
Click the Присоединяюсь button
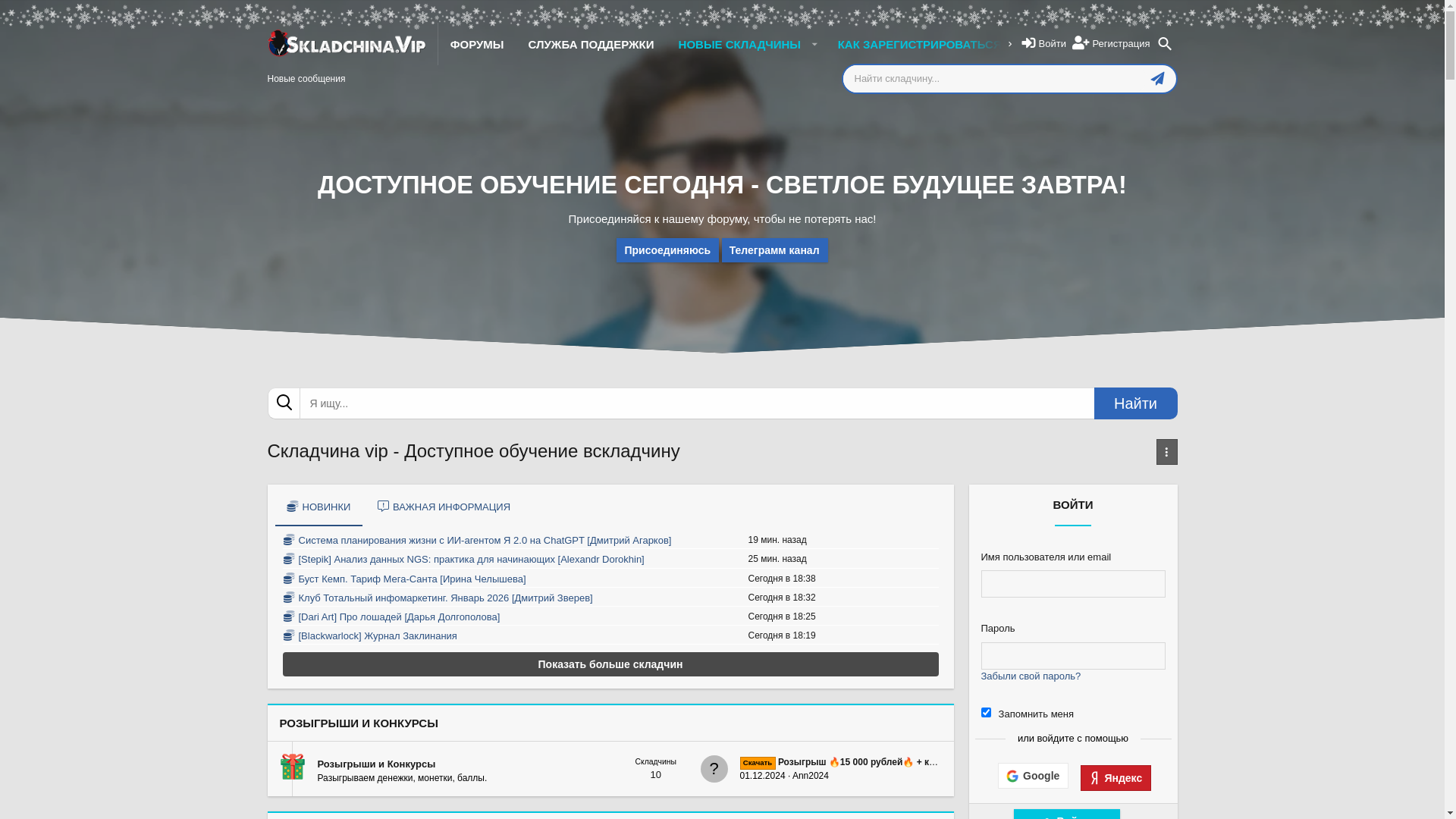coord(667,250)
